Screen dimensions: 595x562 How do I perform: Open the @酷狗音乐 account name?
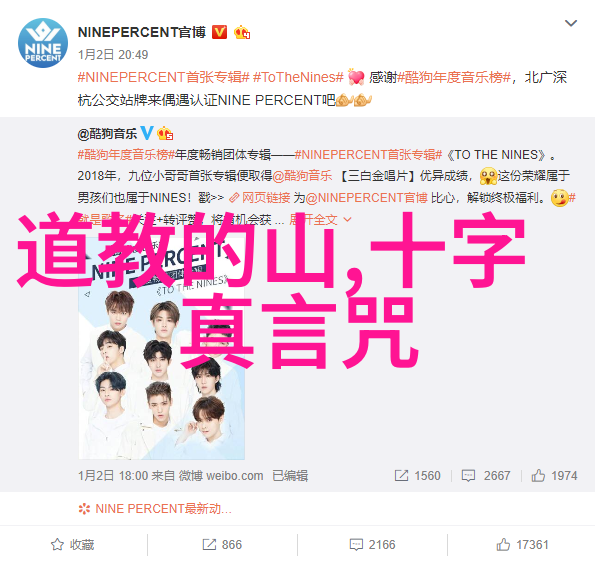[x=107, y=134]
